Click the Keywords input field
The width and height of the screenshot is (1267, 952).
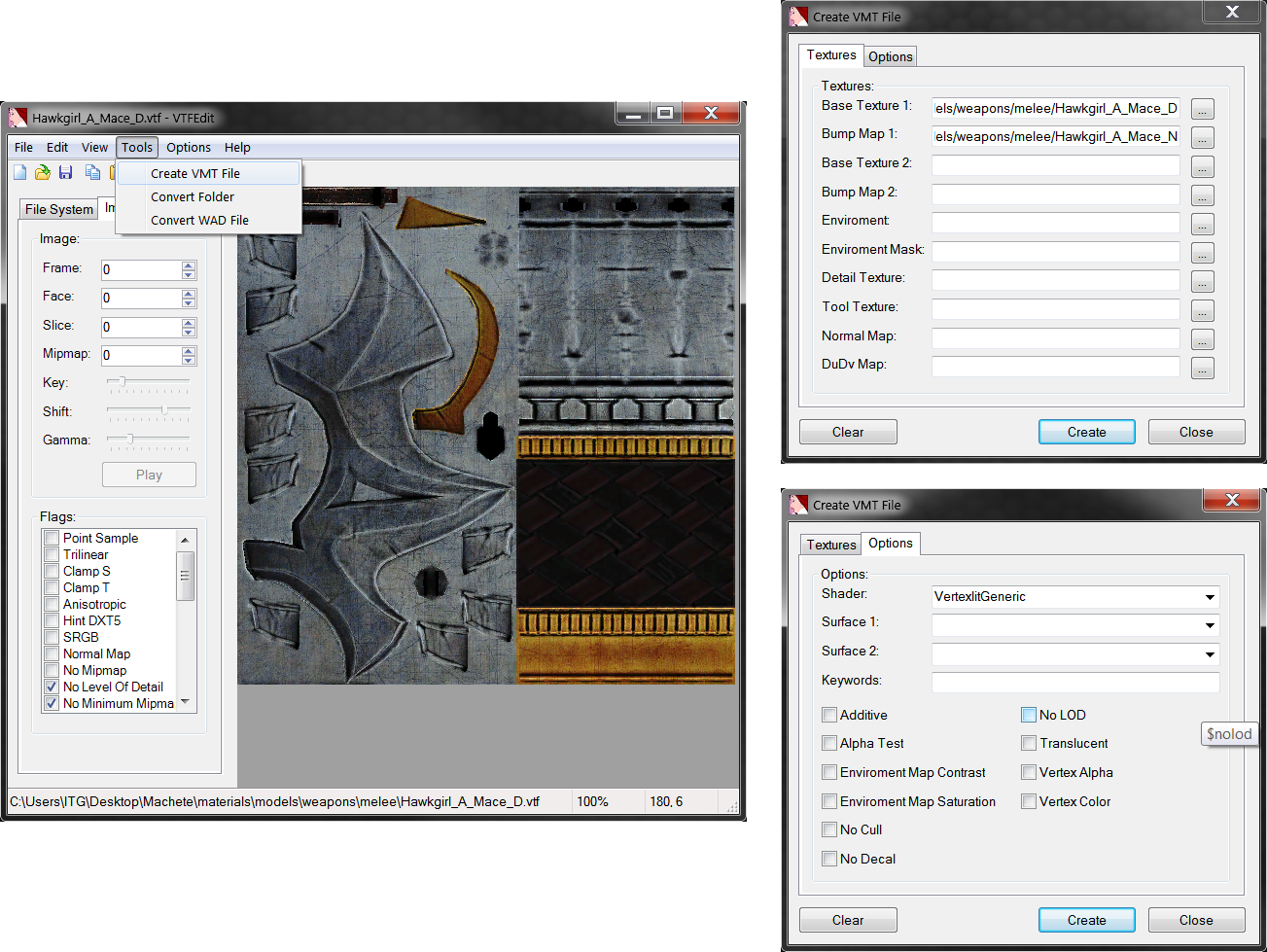(x=1075, y=682)
